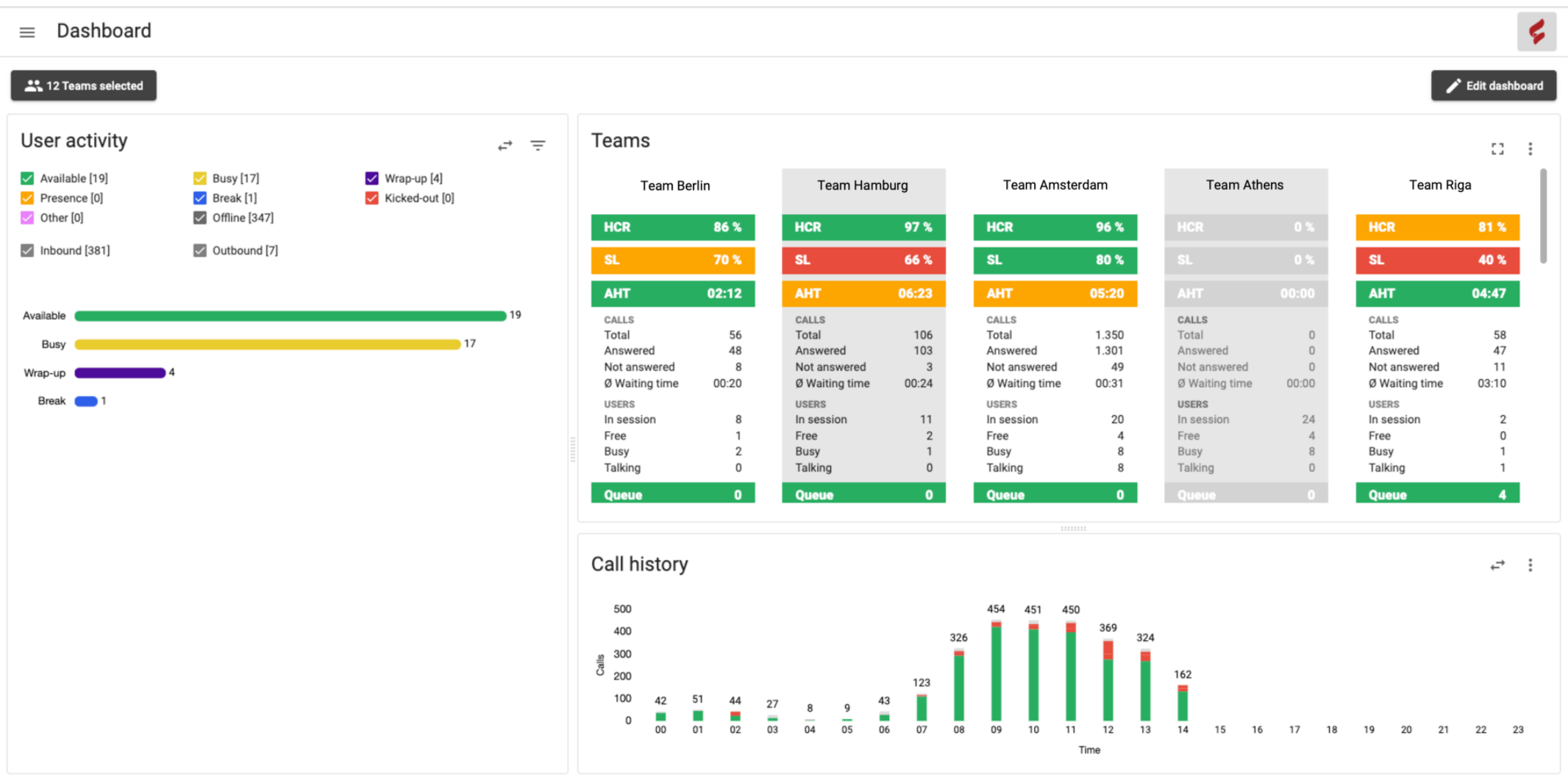Swap view in User activity panel

pyautogui.click(x=505, y=146)
